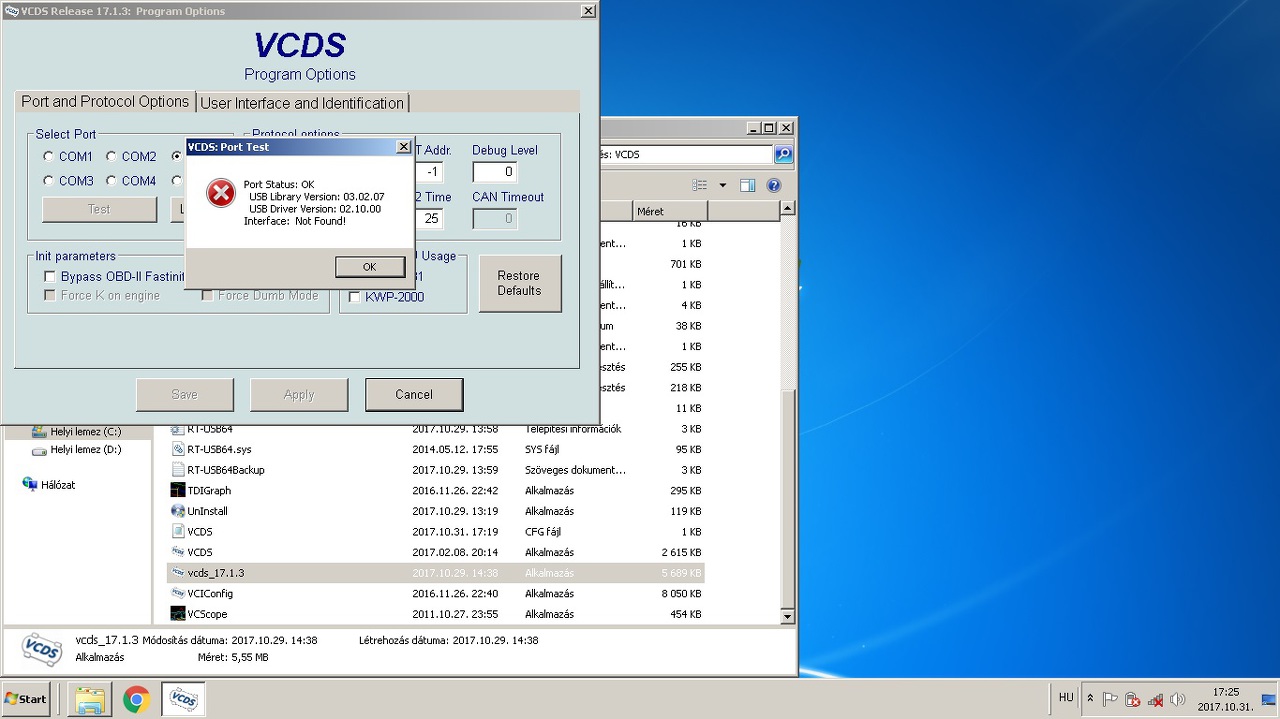Image resolution: width=1280 pixels, height=719 pixels.
Task: Open the view options dropdown arrow
Action: coord(723,185)
